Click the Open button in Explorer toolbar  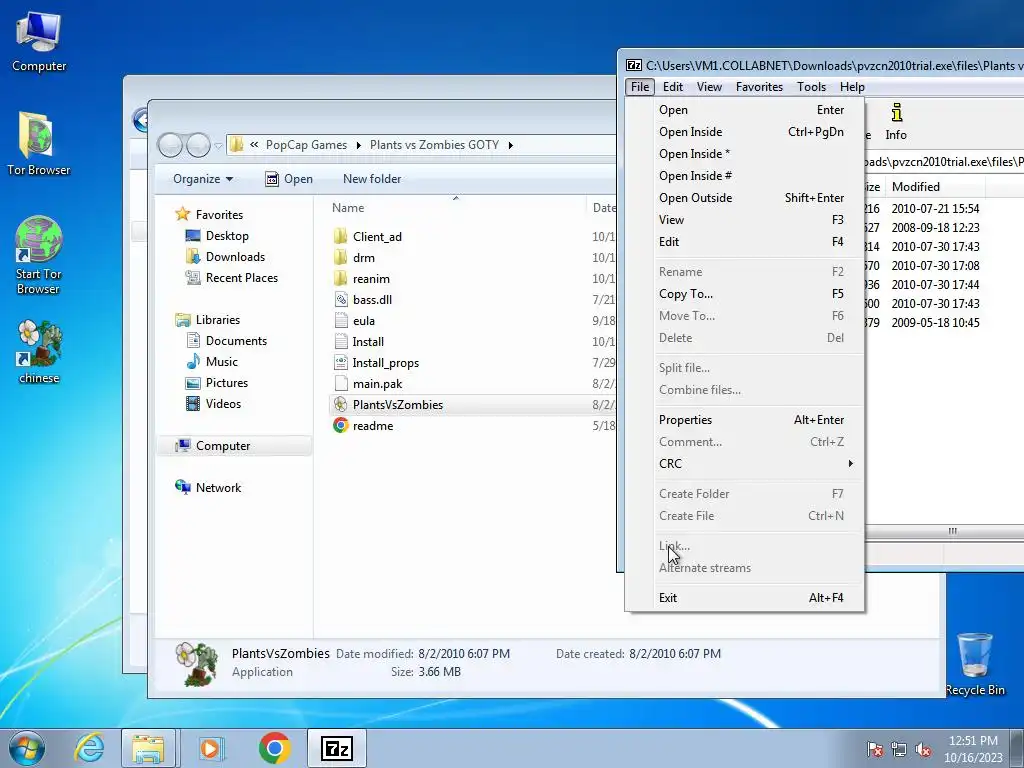tap(289, 179)
